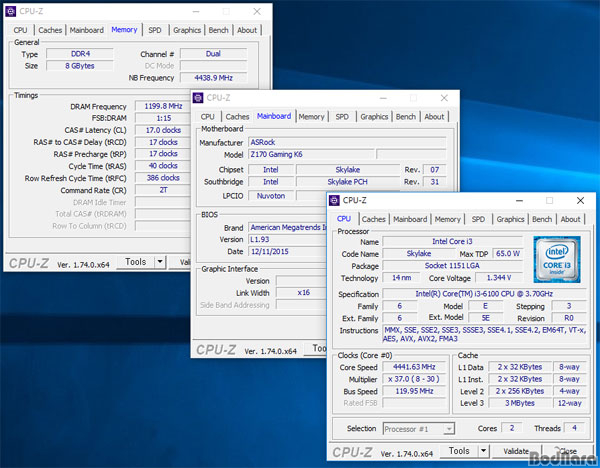This screenshot has width=600, height=468.
Task: Select the CPU tab in front CPU window
Action: 344,219
